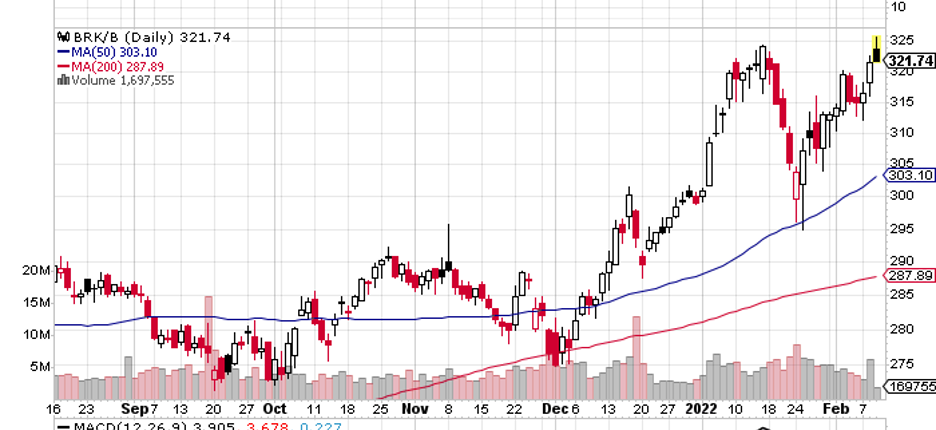The image size is (936, 430).
Task: Click the 16 date label on the axis
Action: coord(54,409)
